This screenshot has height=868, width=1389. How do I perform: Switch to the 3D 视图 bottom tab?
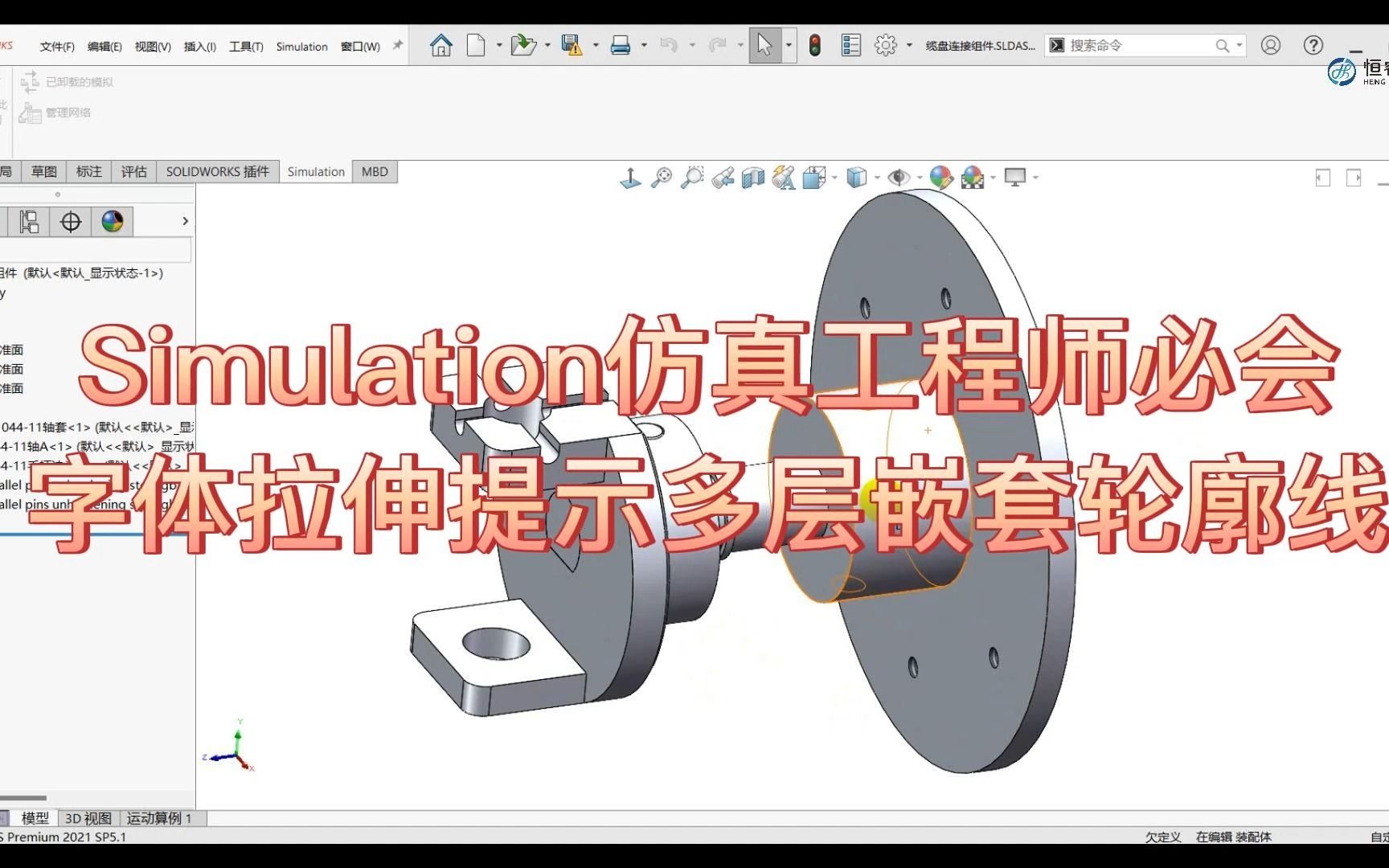click(x=88, y=818)
